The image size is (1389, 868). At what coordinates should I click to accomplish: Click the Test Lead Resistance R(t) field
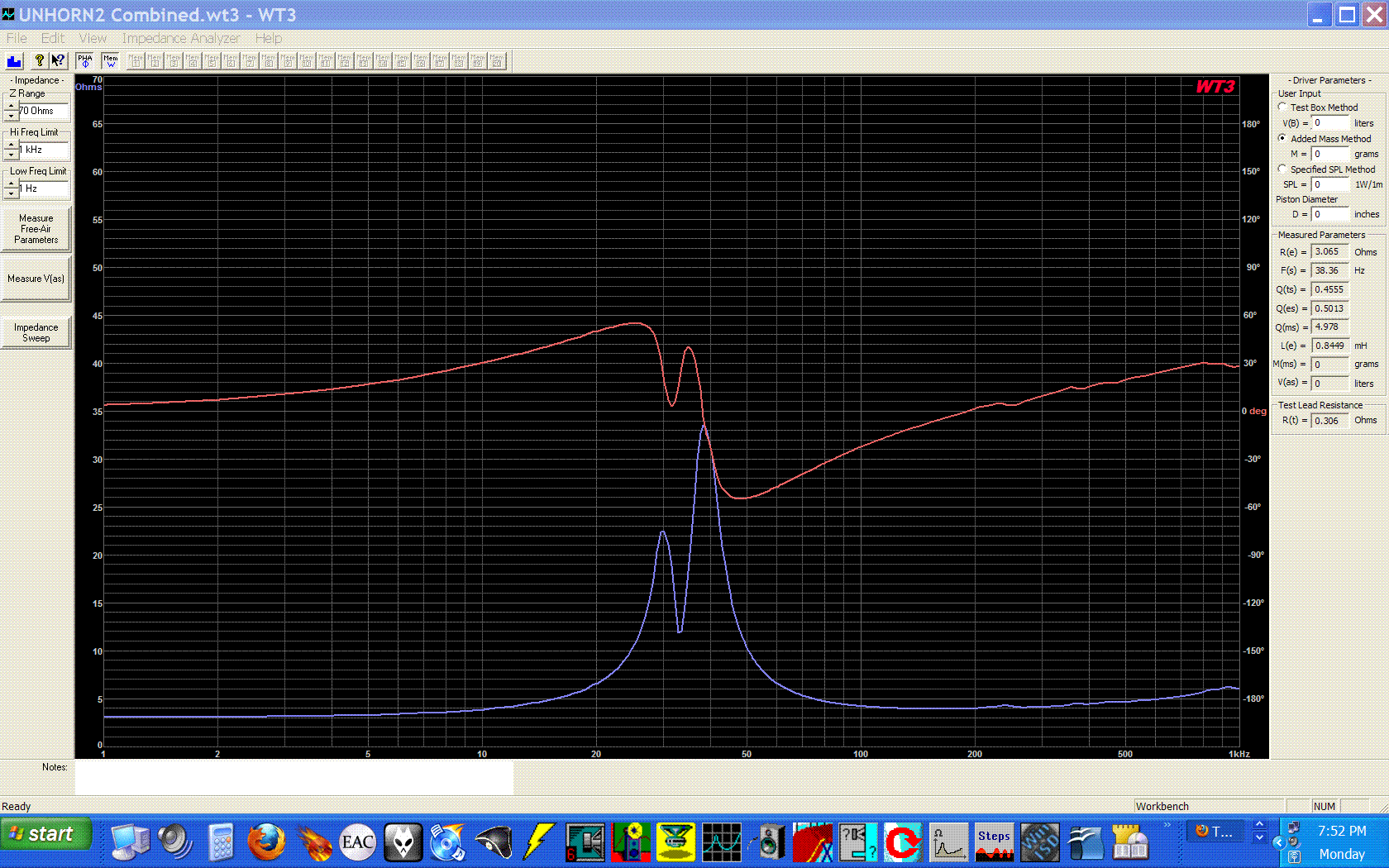1330,421
